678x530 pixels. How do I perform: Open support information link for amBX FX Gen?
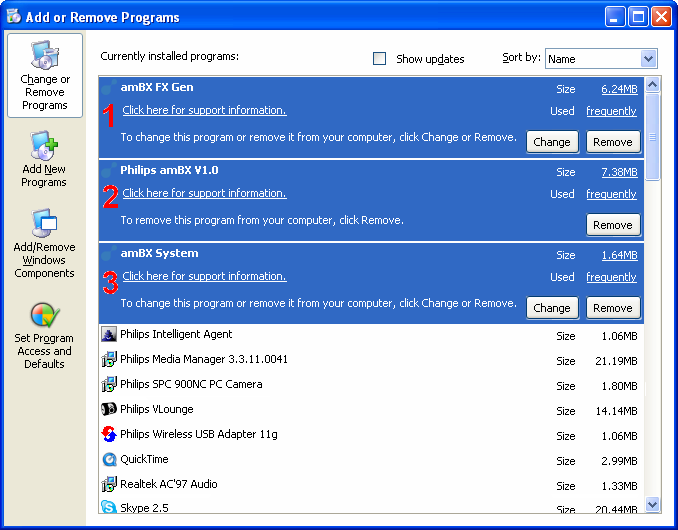[x=204, y=110]
